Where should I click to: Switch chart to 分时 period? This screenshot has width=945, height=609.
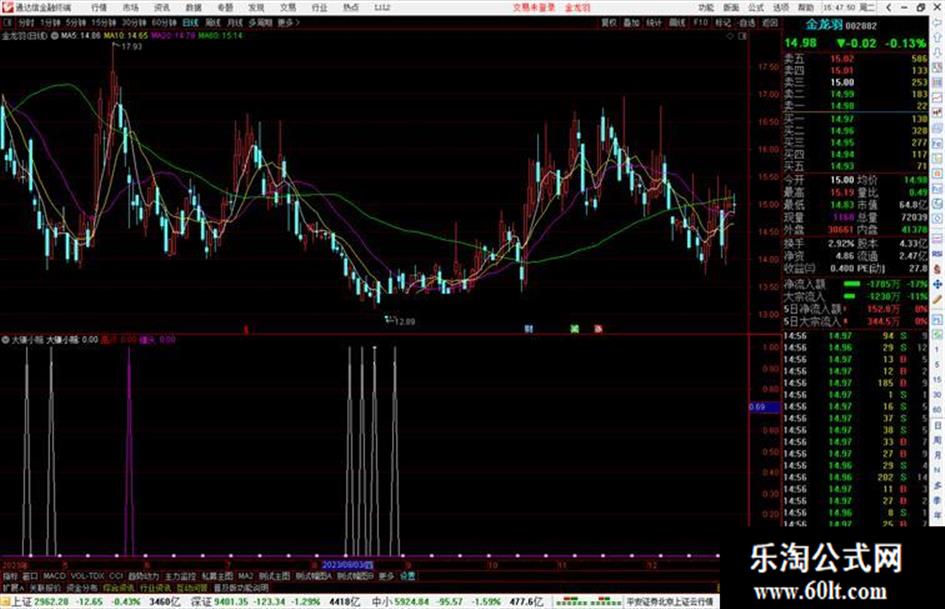point(25,22)
